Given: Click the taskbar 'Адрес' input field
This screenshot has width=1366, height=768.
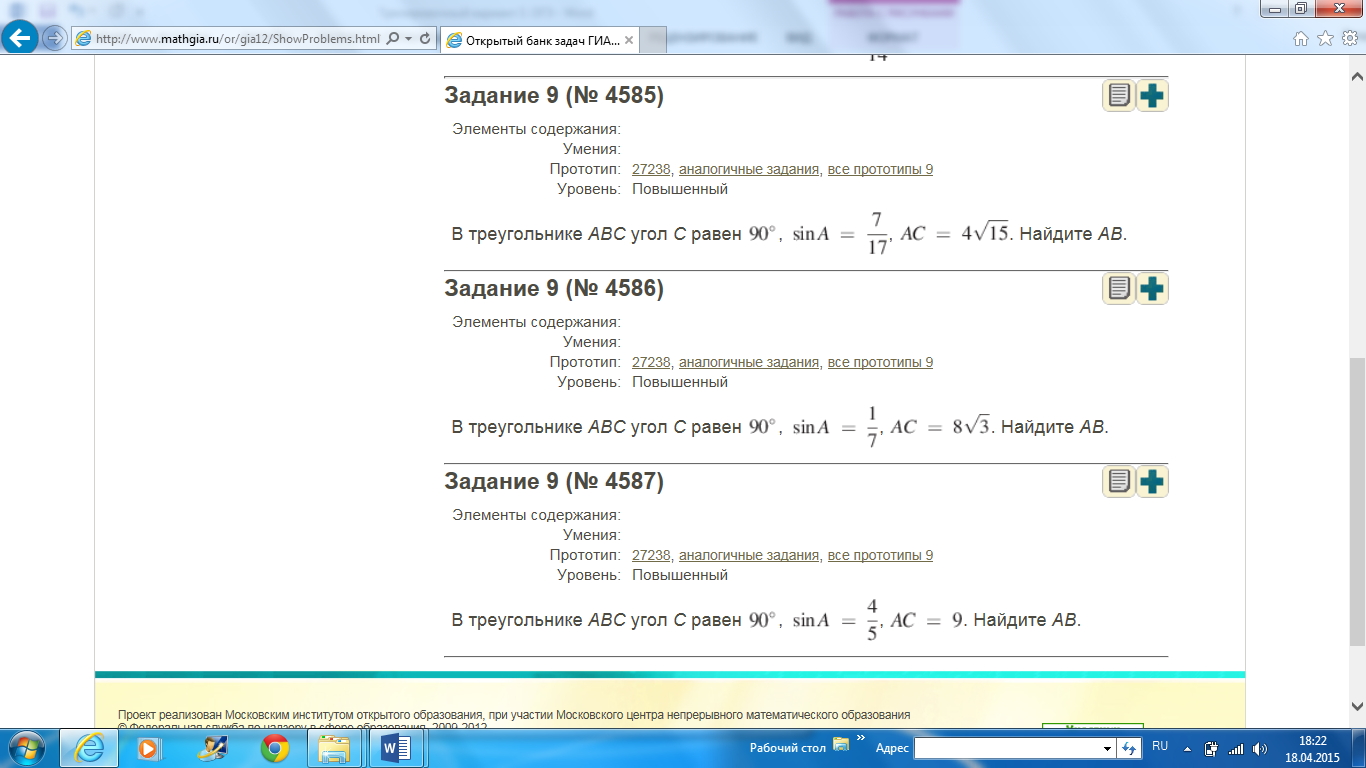Looking at the screenshot, I should tap(1006, 748).
